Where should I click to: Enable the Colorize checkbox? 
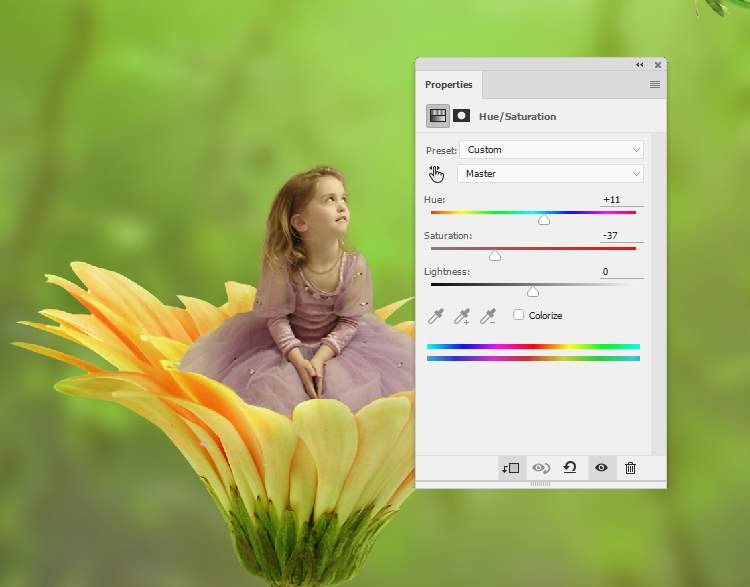(518, 315)
